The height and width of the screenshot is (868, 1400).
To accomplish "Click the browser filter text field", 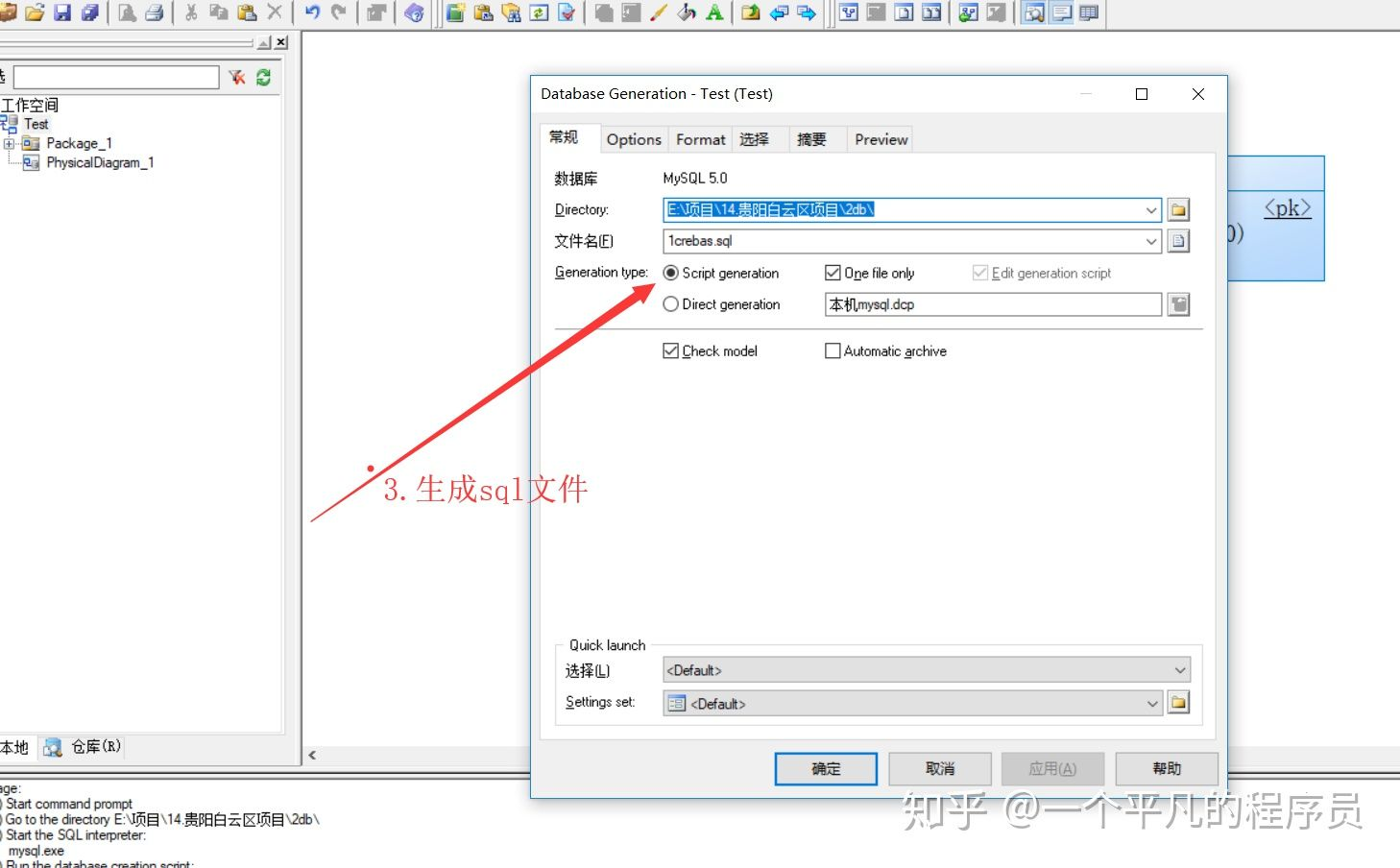I will point(116,77).
